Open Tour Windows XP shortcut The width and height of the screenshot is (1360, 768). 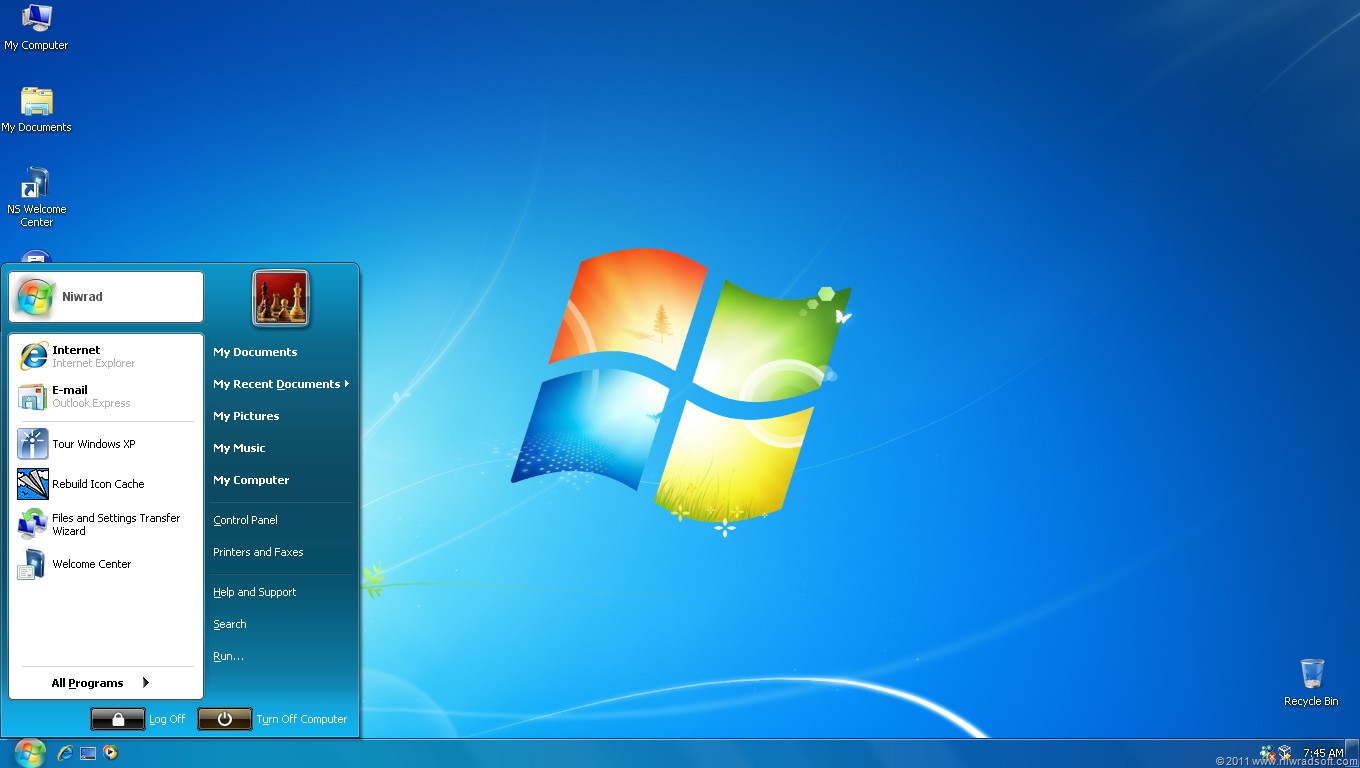pyautogui.click(x=92, y=444)
